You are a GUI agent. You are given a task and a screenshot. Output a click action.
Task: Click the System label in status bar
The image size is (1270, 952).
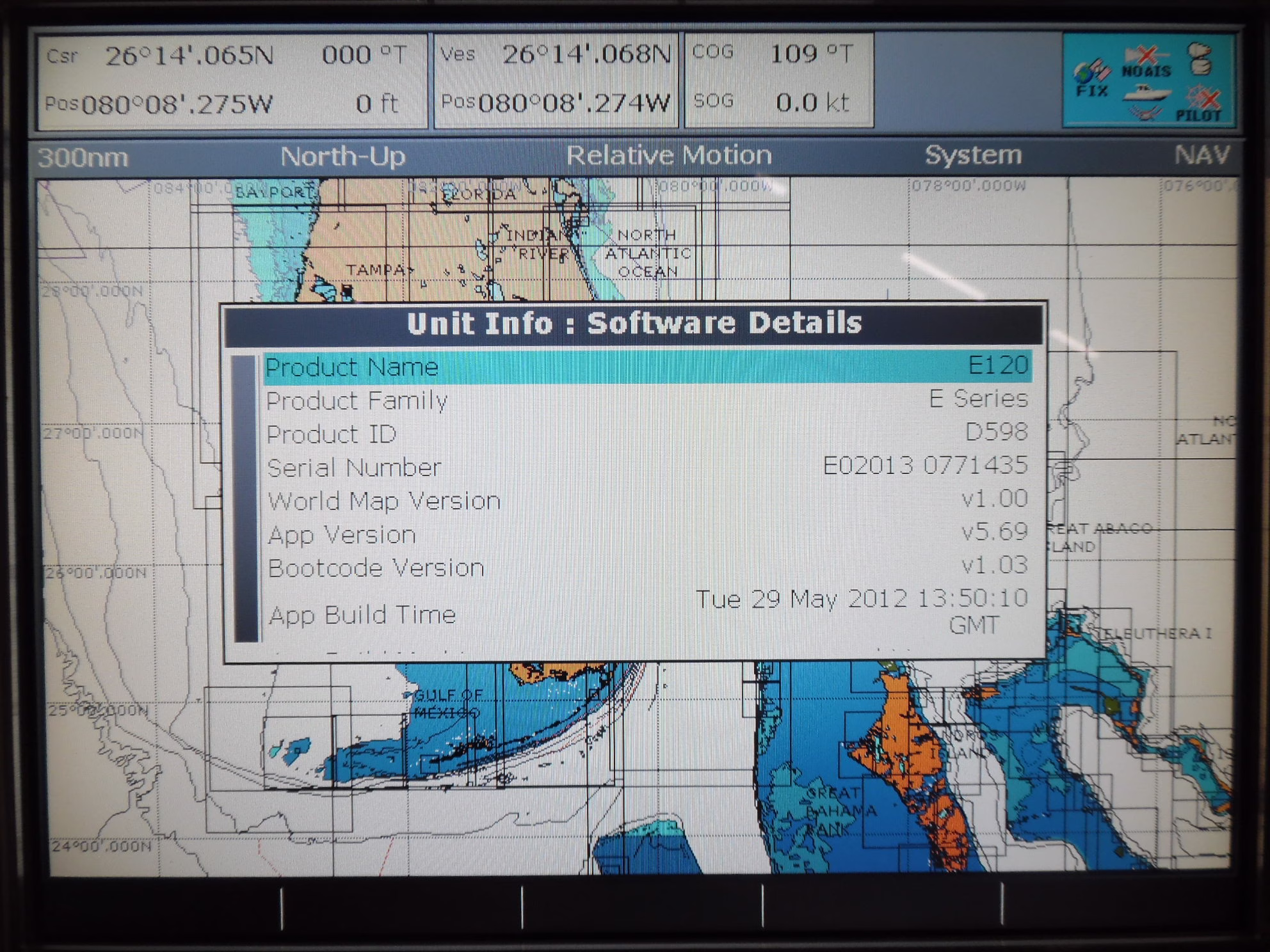(x=973, y=155)
